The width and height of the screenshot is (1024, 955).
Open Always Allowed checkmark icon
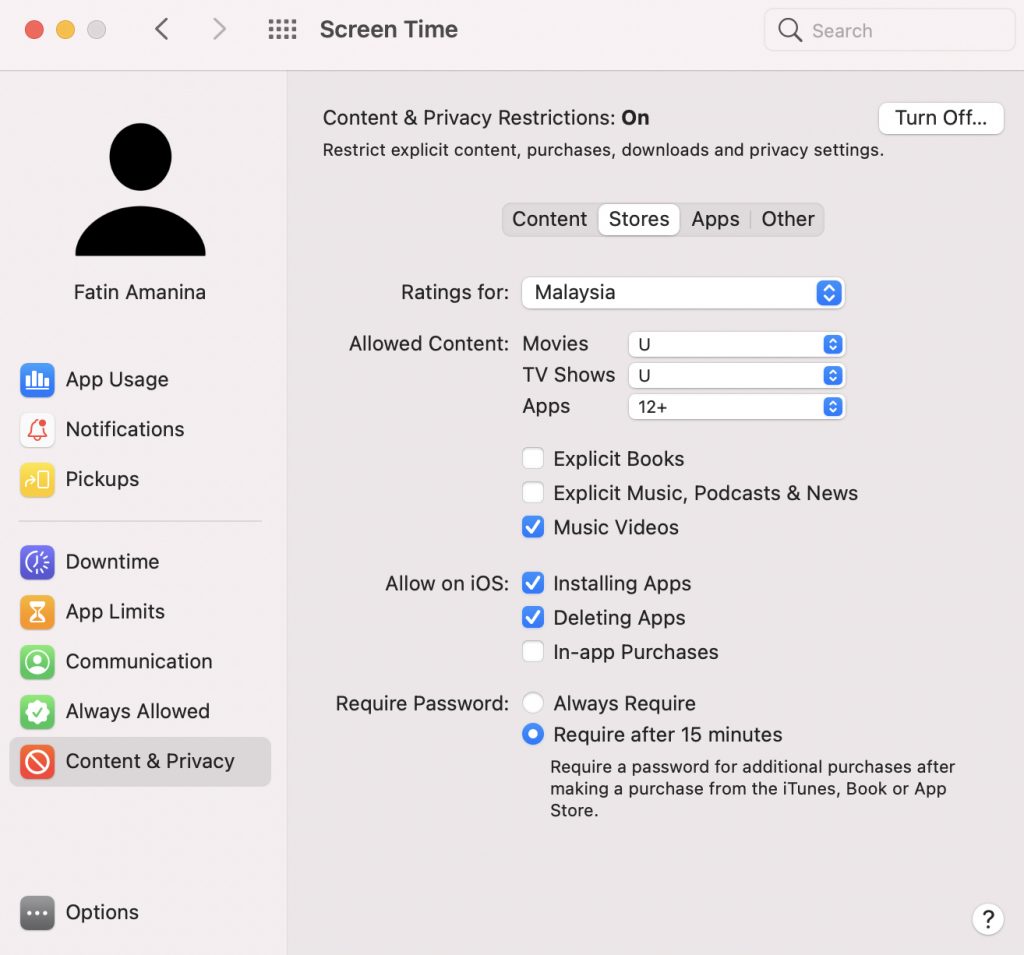click(37, 712)
